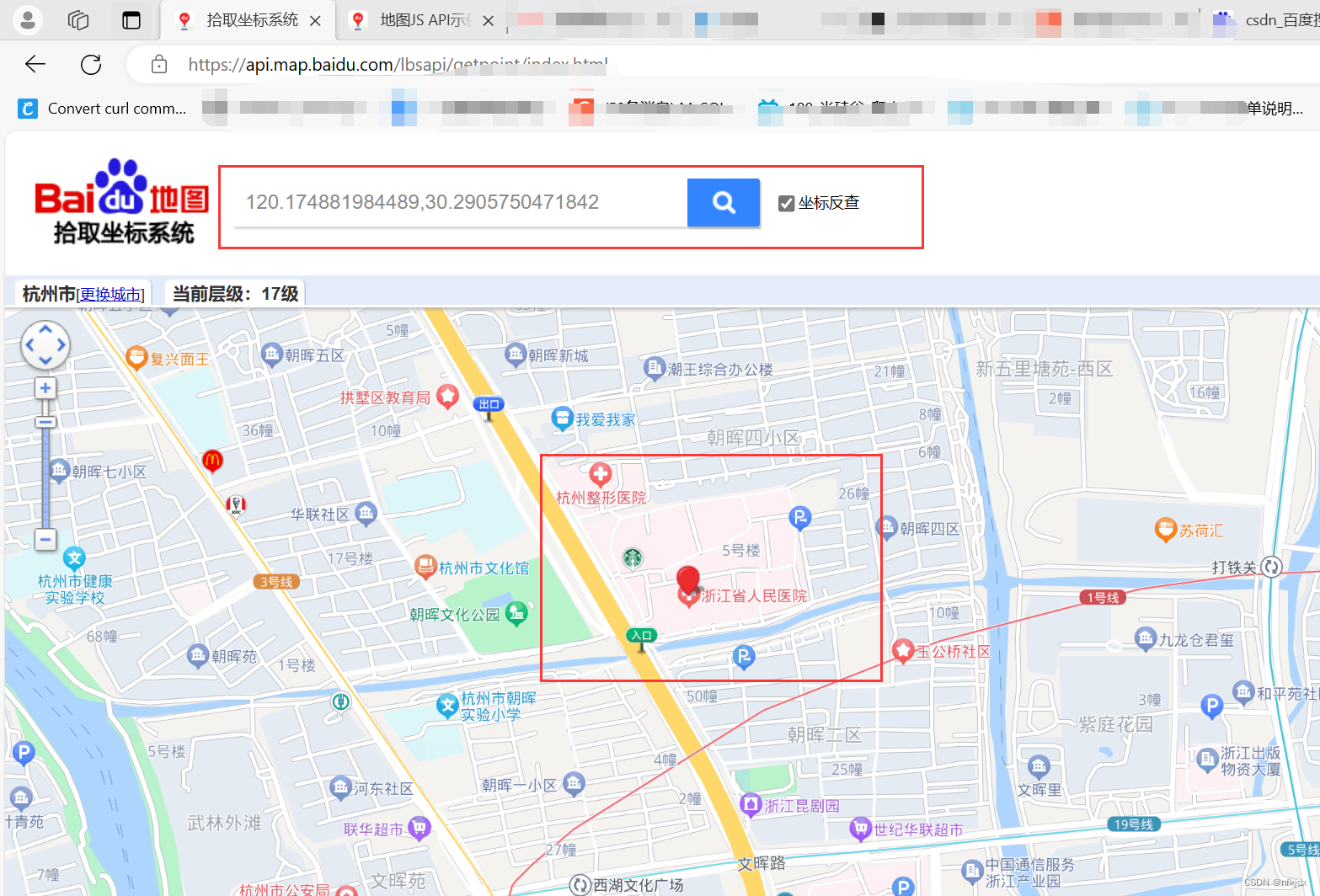Click the 苏荷汇 restaurant icon
1320x896 pixels.
pos(1165,530)
